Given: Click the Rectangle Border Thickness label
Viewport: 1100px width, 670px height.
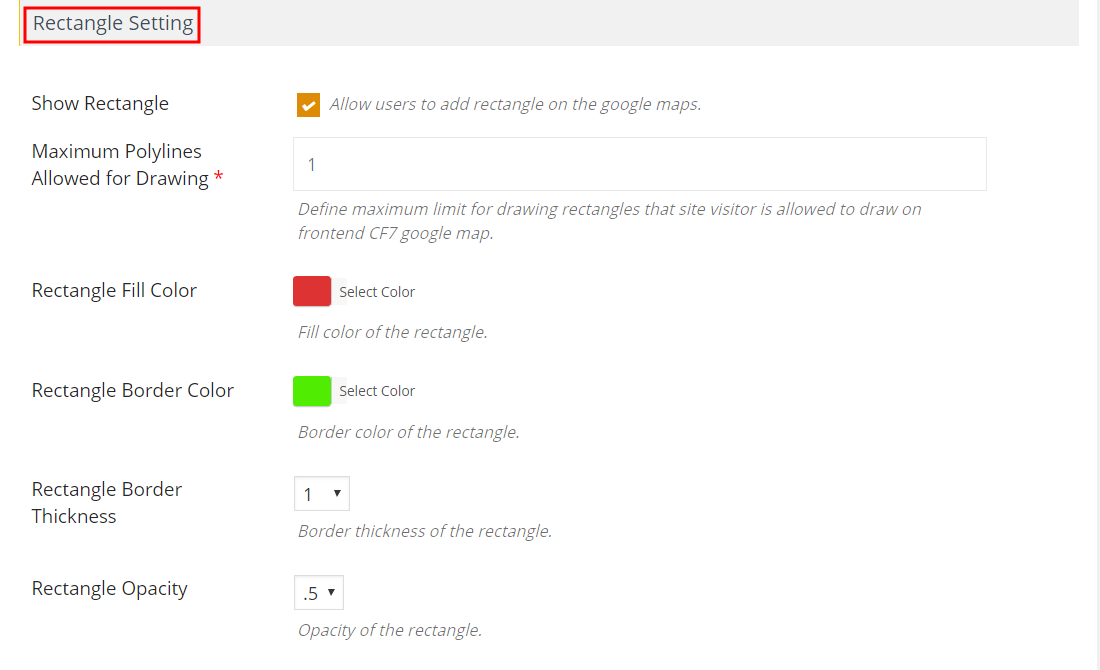Looking at the screenshot, I should [x=106, y=503].
